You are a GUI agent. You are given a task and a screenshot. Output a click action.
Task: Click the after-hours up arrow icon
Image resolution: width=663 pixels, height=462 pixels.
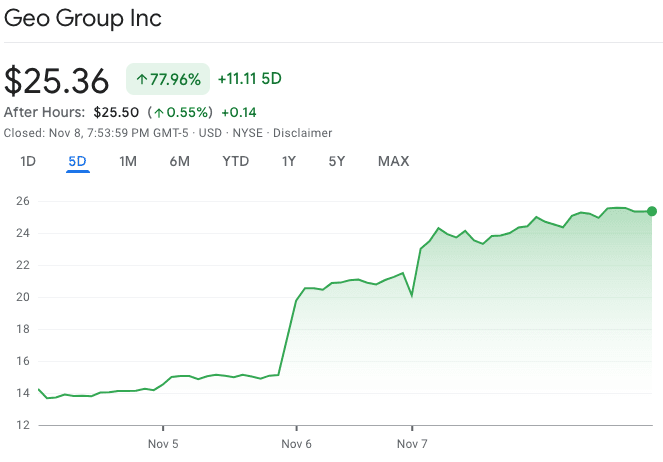pos(159,113)
